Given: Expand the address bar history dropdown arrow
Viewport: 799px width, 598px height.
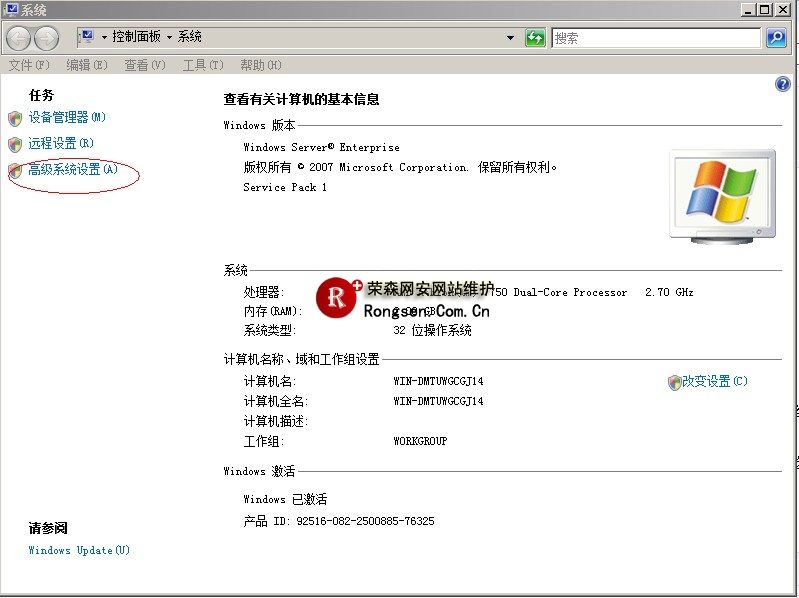Looking at the screenshot, I should [x=512, y=38].
